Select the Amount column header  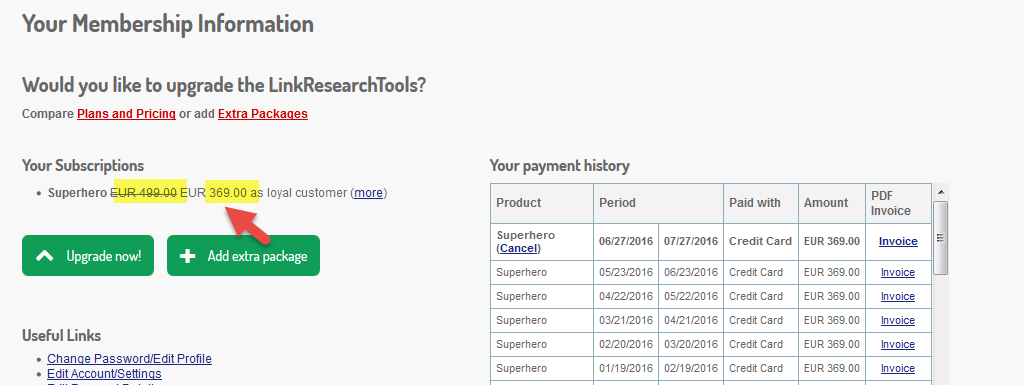coord(832,203)
